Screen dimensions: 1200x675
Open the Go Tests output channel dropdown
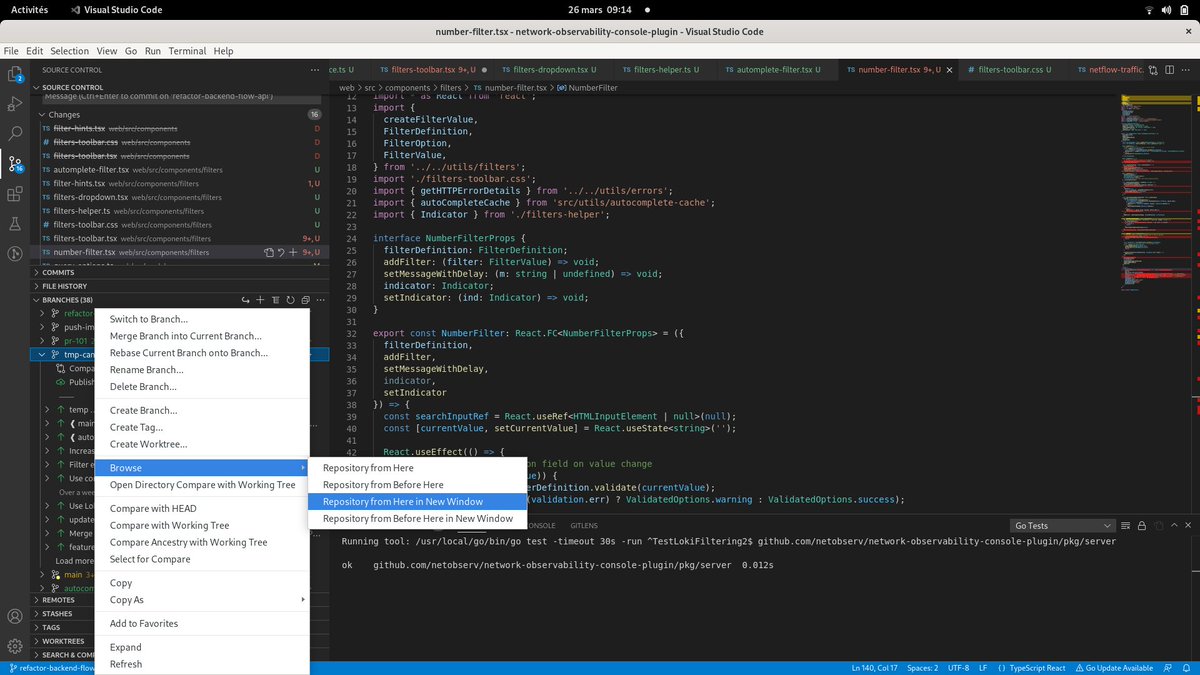1062,524
